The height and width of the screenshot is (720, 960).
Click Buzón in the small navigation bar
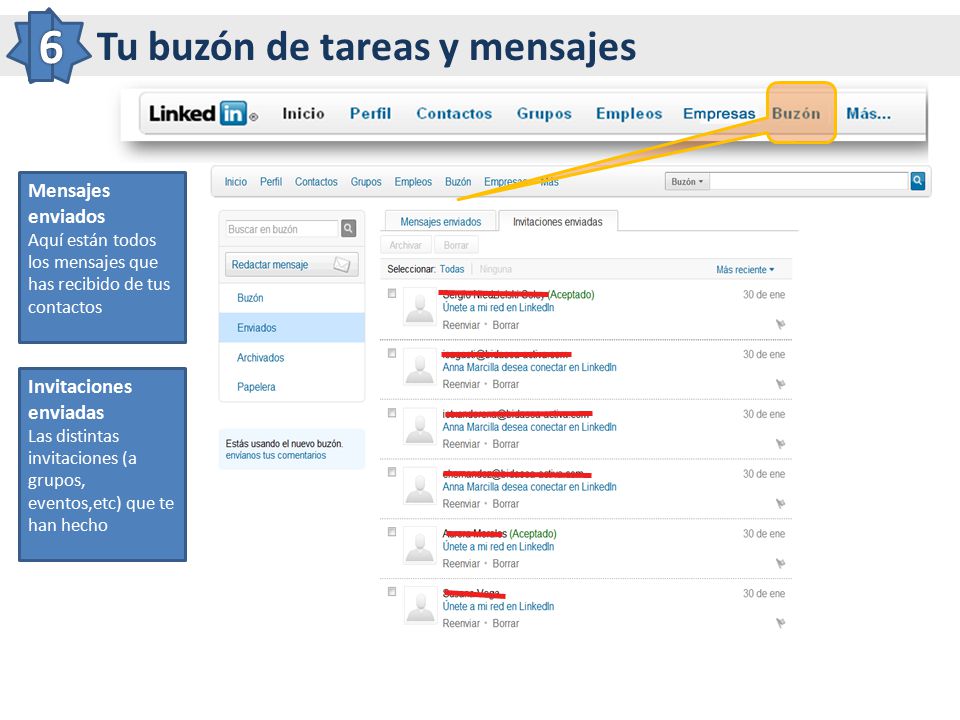(x=458, y=182)
